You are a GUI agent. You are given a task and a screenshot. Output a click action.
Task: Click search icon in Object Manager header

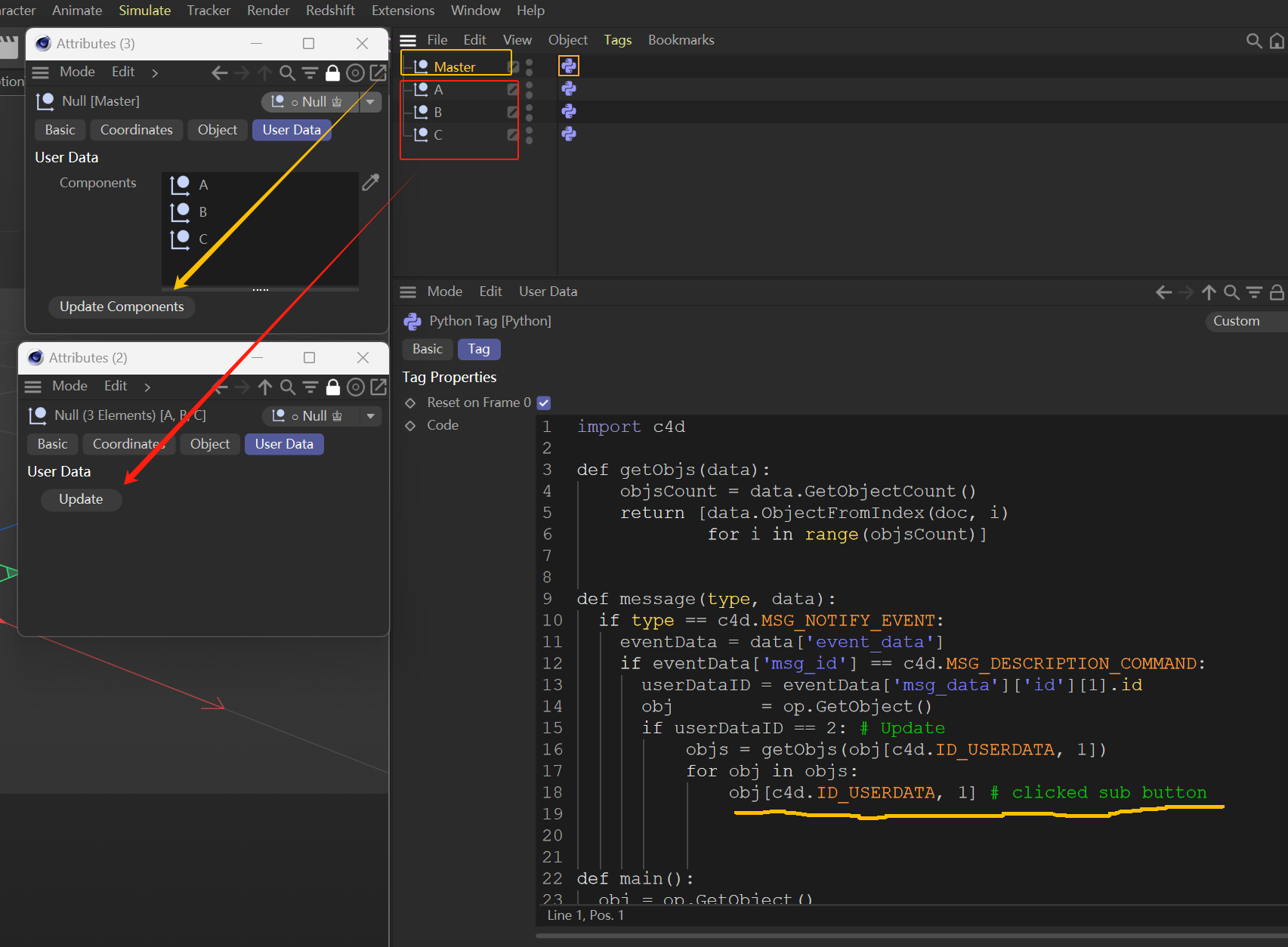[1253, 41]
